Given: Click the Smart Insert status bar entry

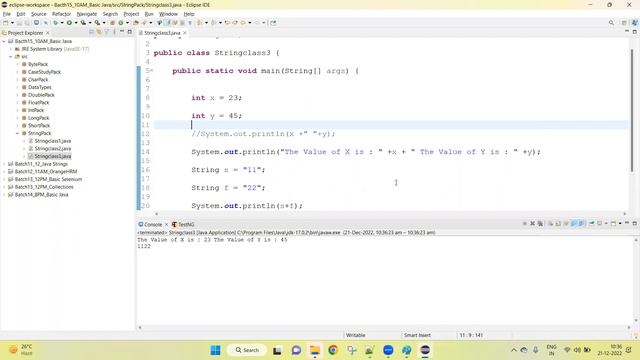Looking at the screenshot, I should tap(417, 335).
